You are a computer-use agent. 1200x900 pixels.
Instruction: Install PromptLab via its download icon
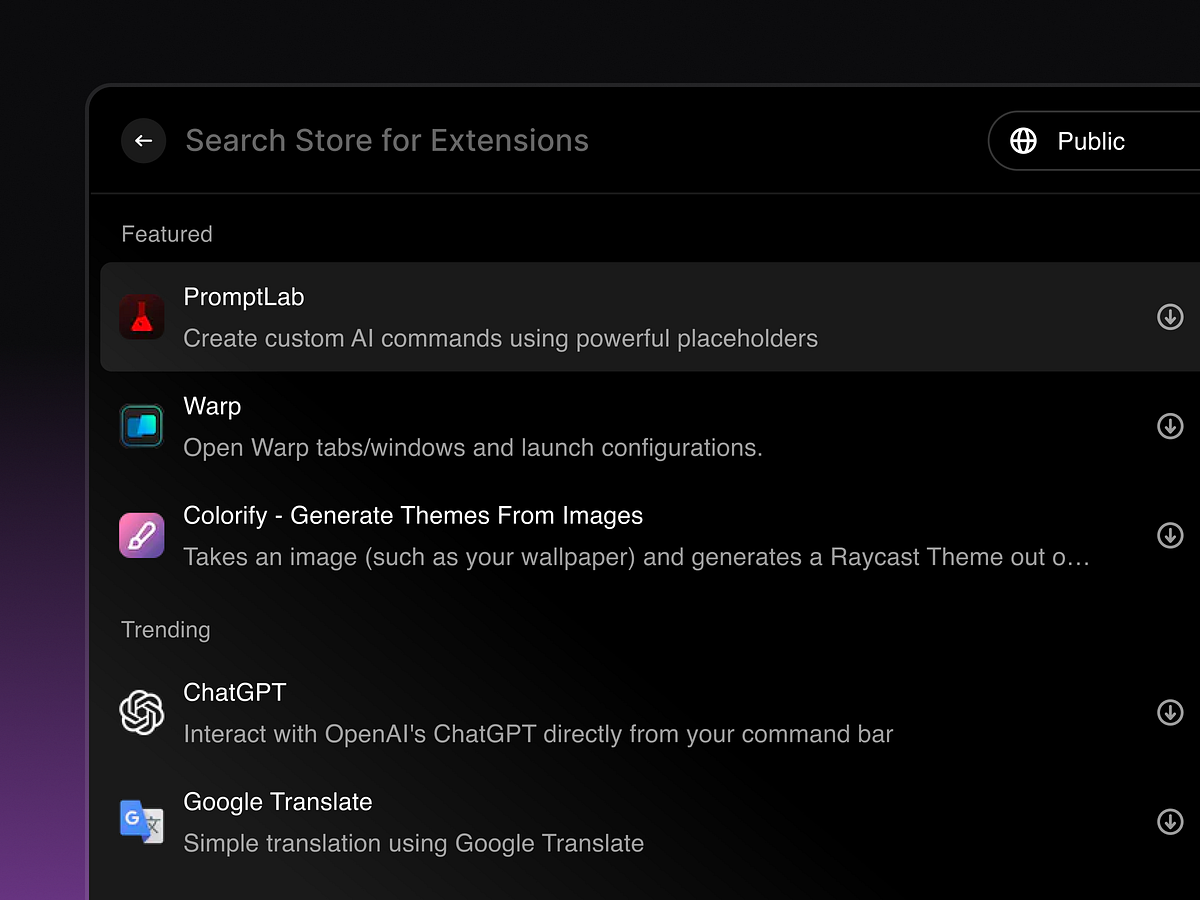tap(1170, 317)
